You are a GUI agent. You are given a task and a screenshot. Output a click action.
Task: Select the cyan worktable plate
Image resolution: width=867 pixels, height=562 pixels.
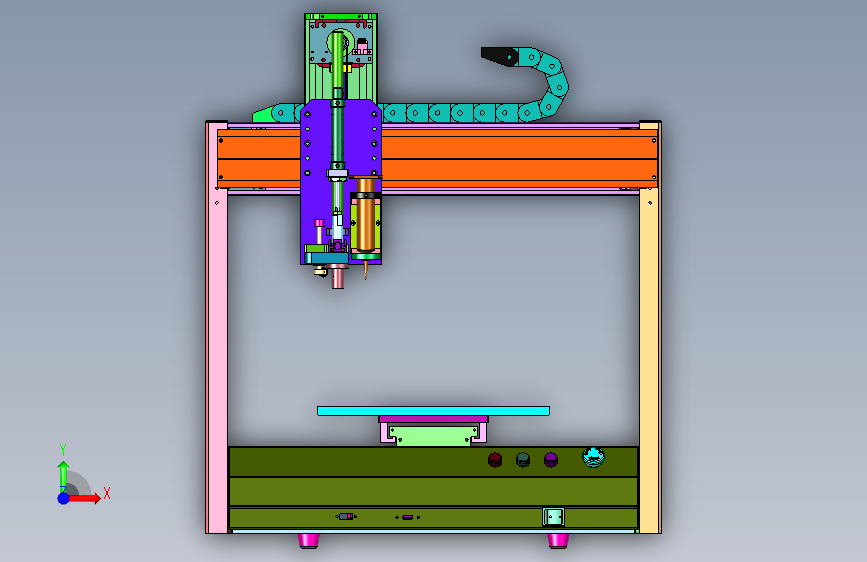tap(434, 411)
